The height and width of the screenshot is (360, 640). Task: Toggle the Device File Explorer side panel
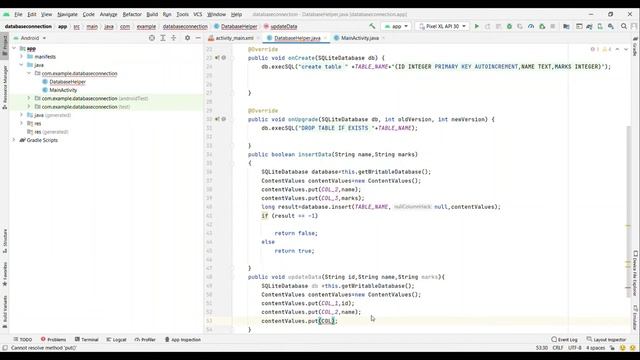635,273
